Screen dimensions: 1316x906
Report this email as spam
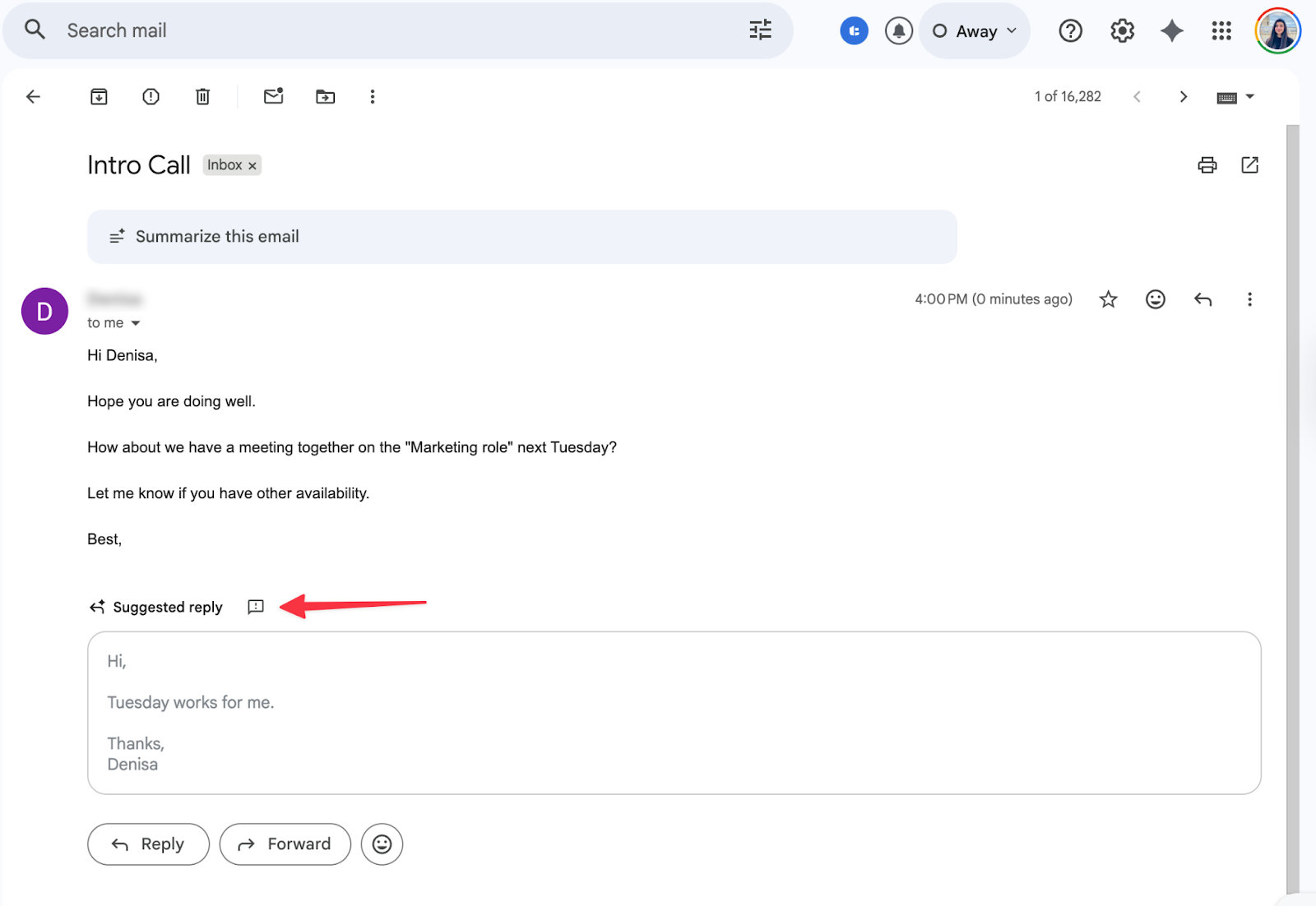pos(150,96)
